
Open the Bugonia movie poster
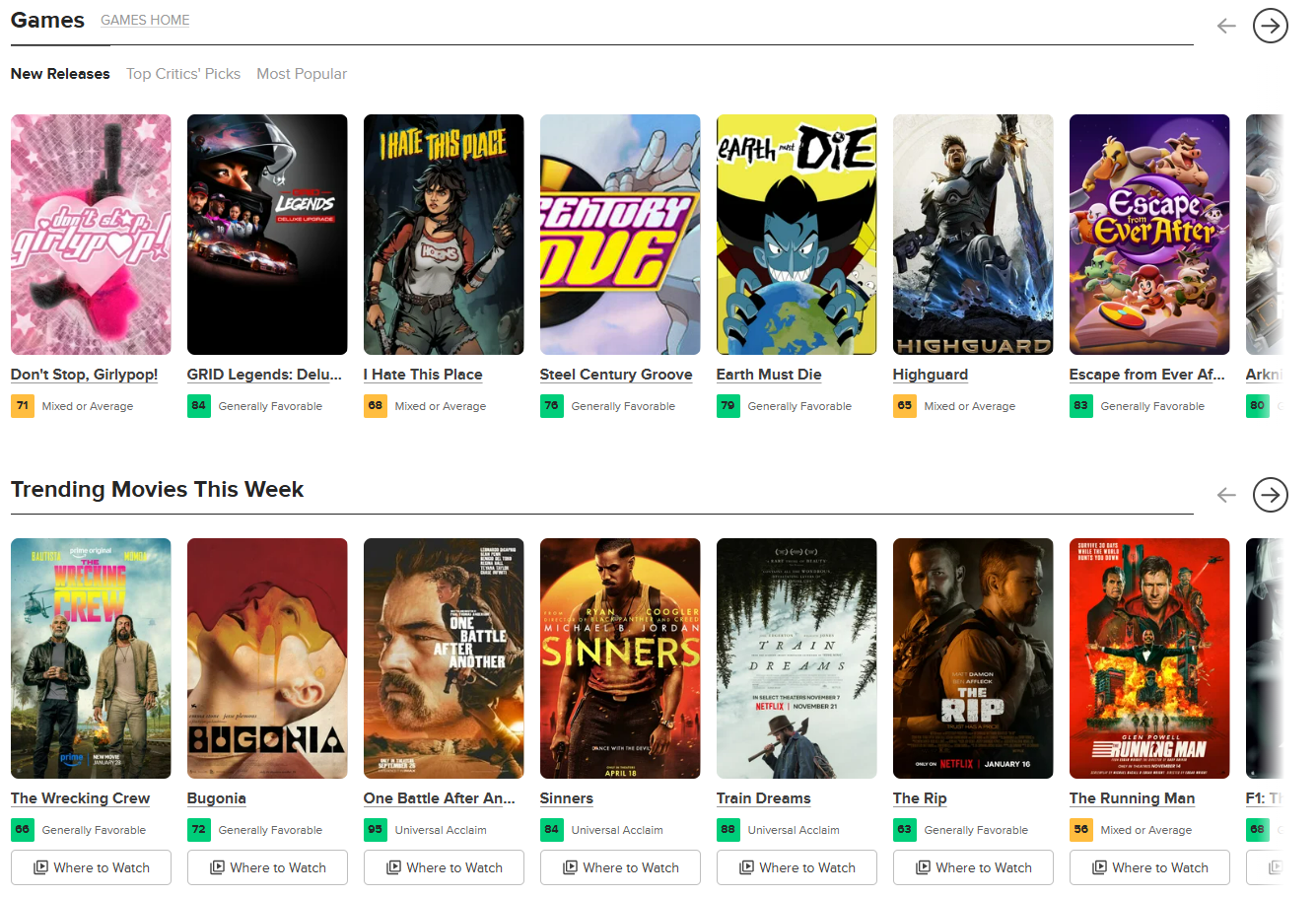(267, 657)
